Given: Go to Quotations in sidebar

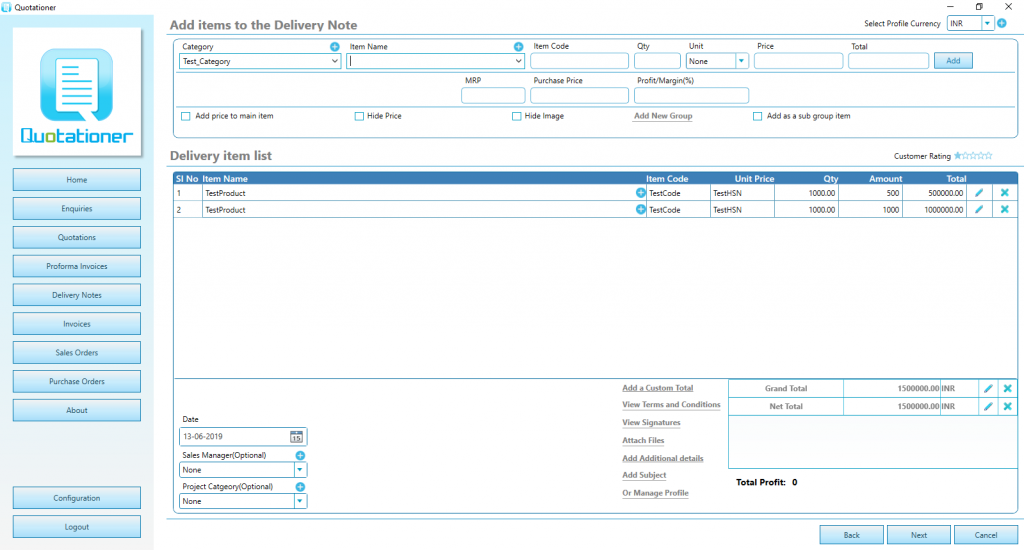Looking at the screenshot, I should 76,238.
